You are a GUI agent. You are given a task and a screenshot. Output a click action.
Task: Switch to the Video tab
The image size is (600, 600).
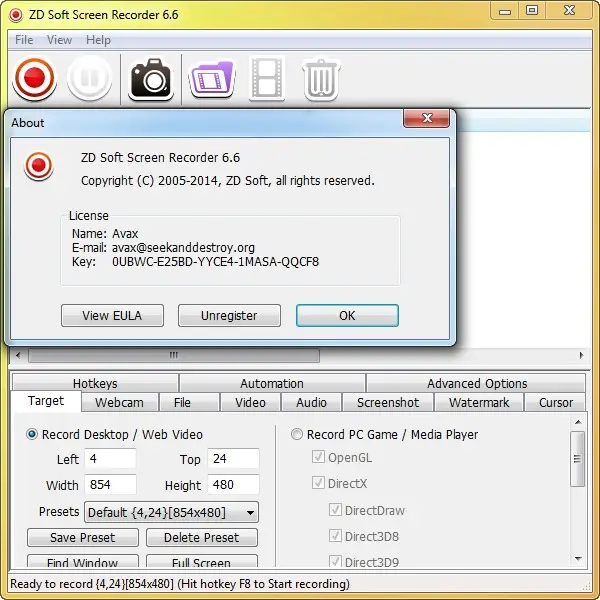coord(250,402)
